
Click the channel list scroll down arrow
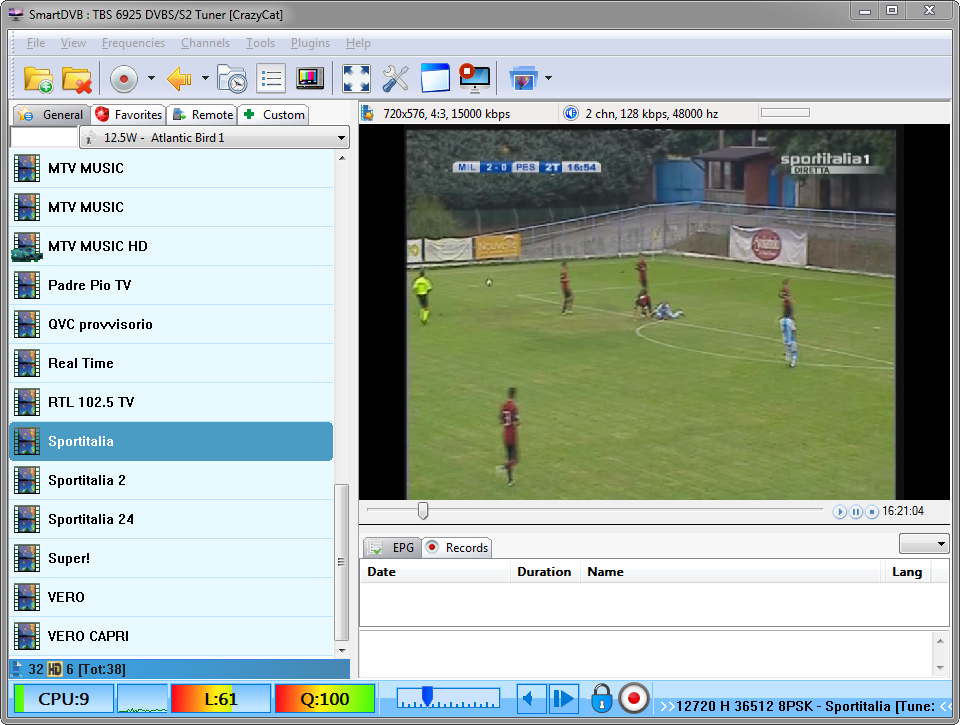(342, 650)
